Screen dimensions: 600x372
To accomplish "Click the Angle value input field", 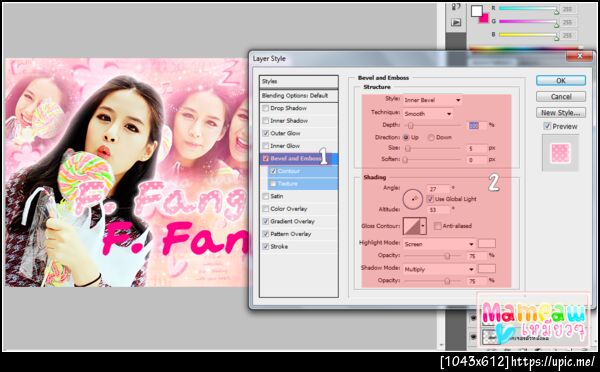I will pyautogui.click(x=439, y=189).
